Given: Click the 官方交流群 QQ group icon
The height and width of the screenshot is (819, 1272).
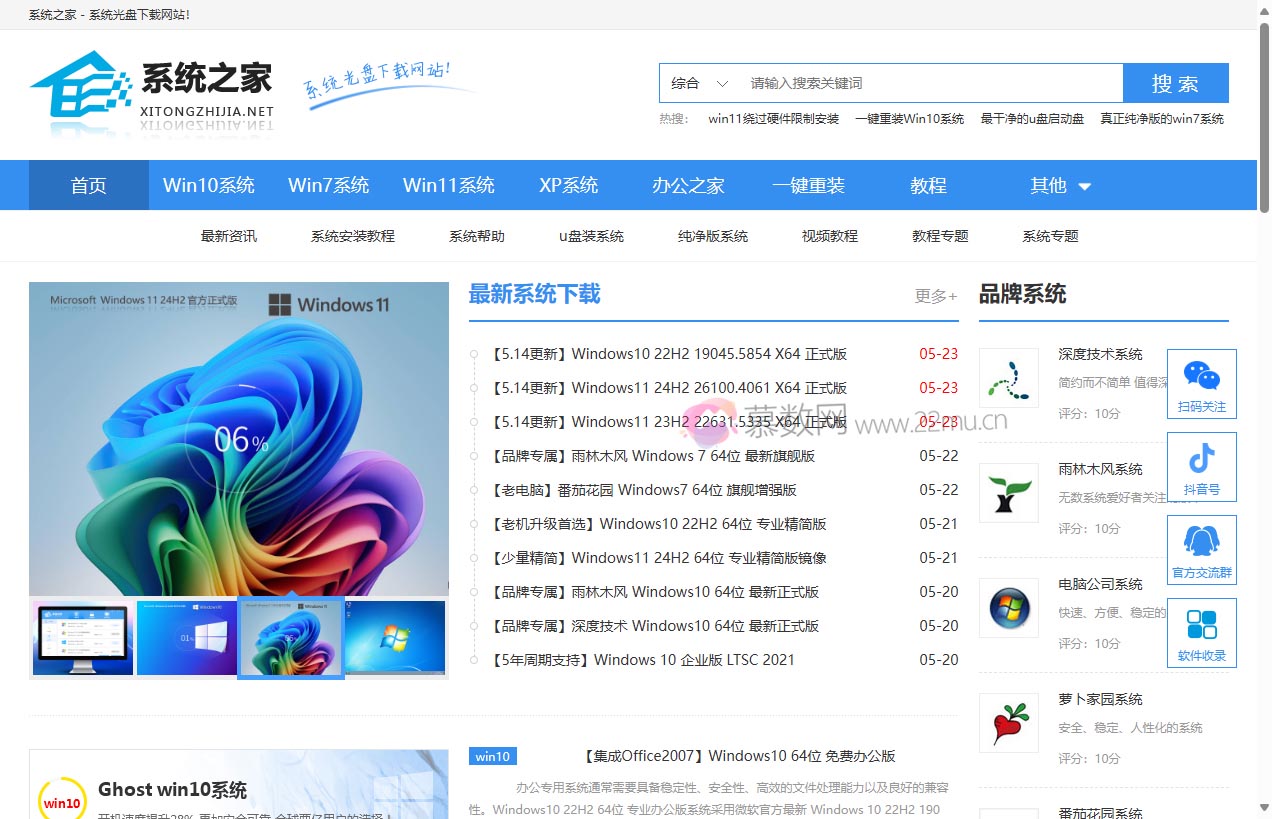Looking at the screenshot, I should click(x=1201, y=549).
